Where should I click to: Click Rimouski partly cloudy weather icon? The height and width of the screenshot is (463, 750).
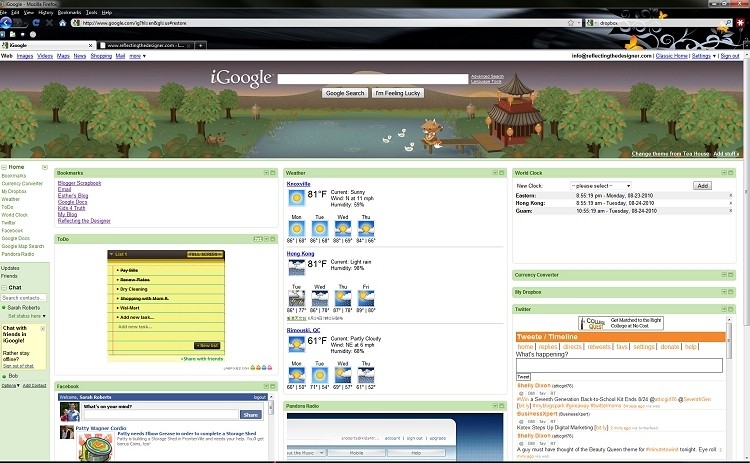coord(296,344)
